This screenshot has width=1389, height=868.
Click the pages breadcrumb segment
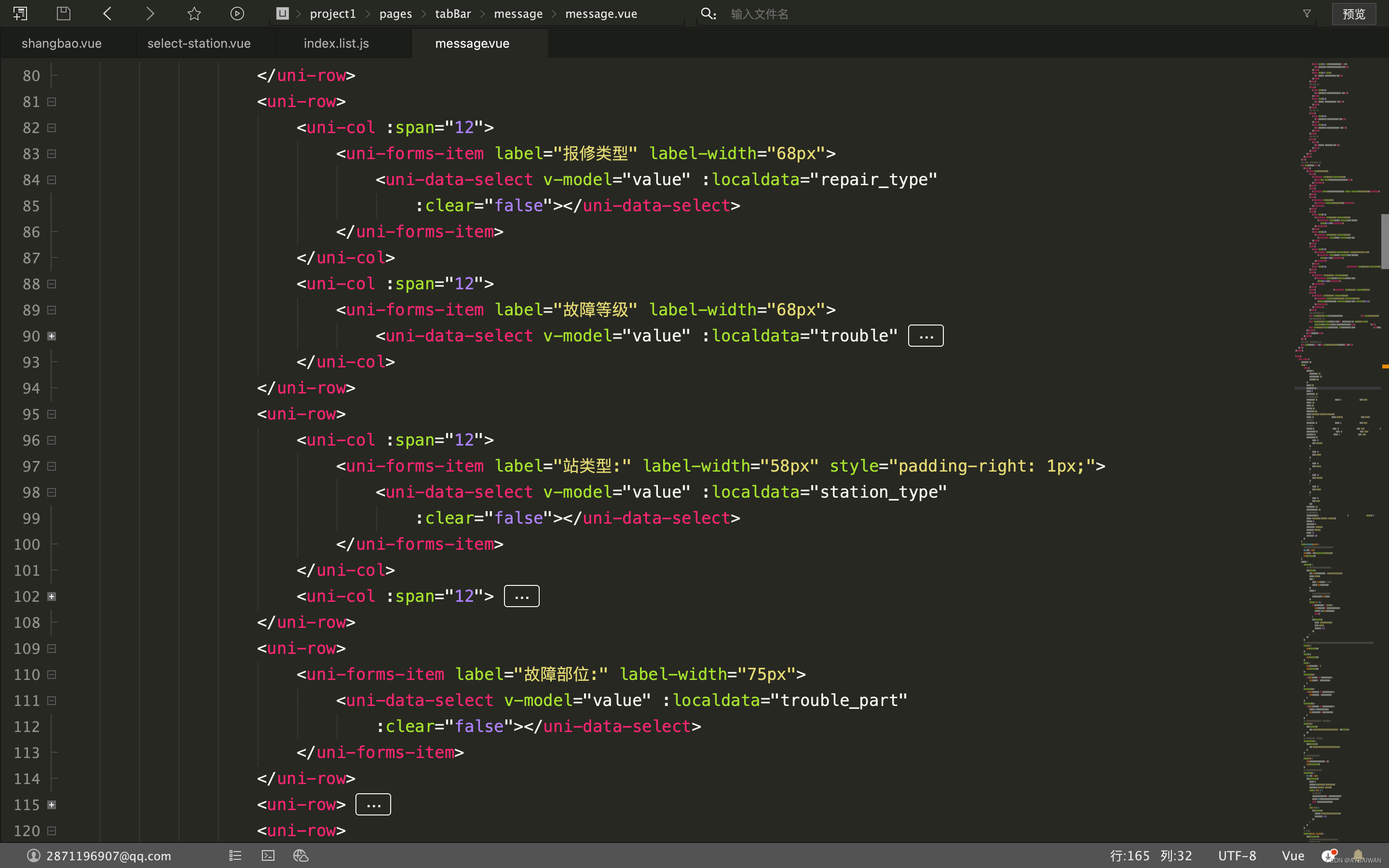[395, 14]
